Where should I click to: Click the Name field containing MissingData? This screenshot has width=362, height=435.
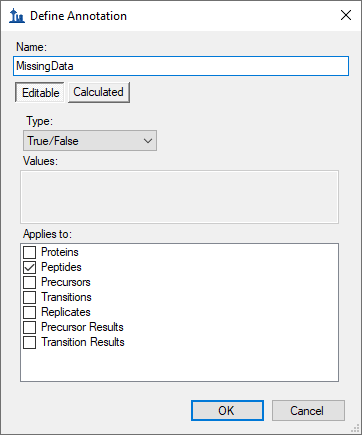click(x=181, y=66)
